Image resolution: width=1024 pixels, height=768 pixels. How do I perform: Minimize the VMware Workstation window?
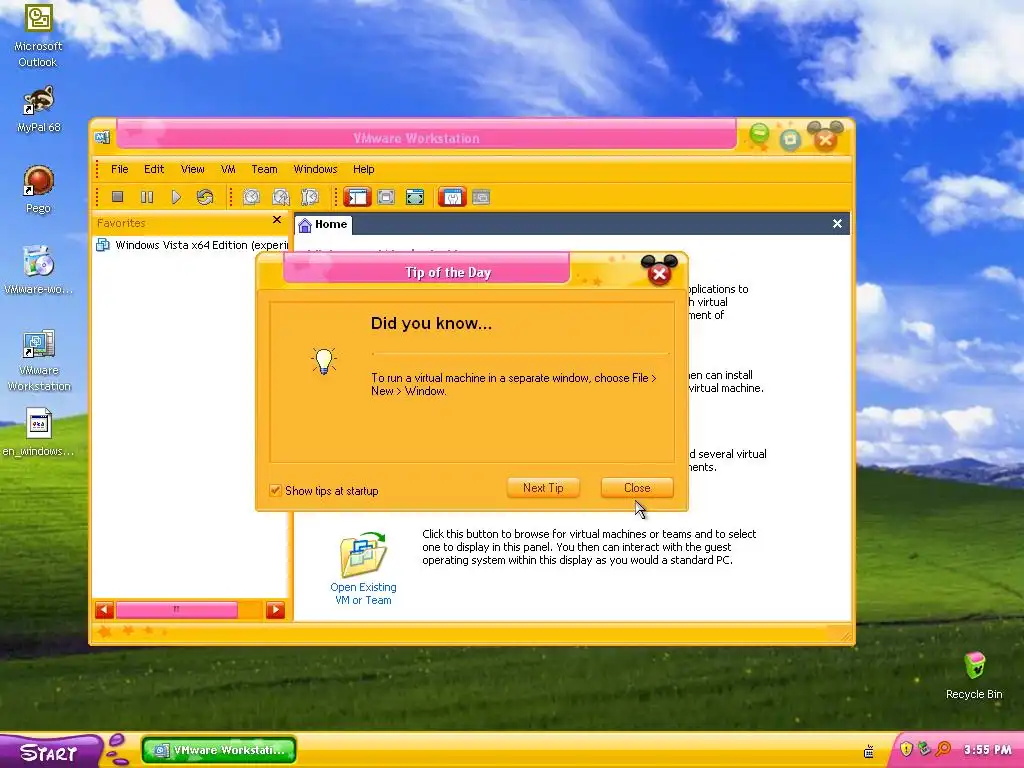tap(759, 135)
